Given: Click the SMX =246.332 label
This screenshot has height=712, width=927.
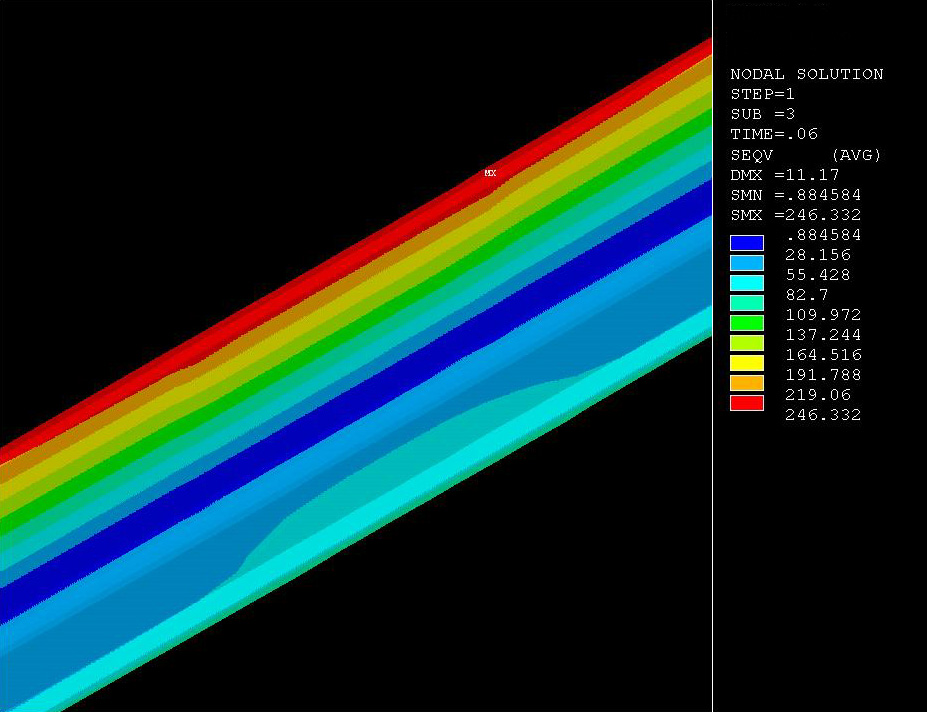Looking at the screenshot, I should (795, 215).
